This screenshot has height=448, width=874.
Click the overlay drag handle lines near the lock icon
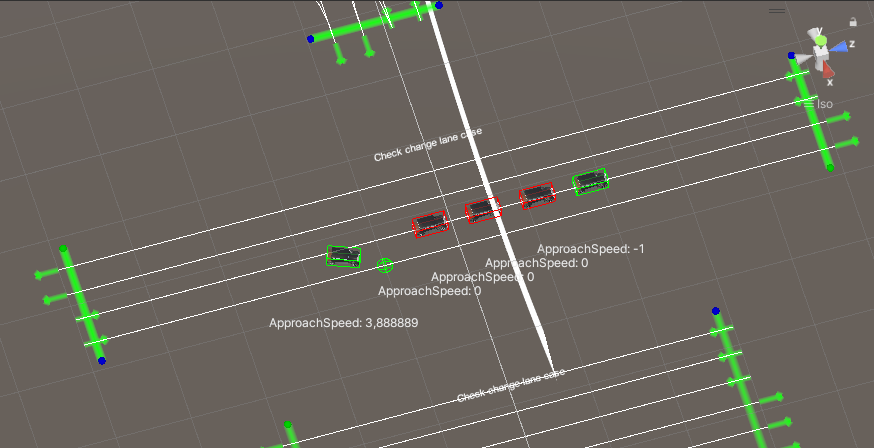[776, 10]
